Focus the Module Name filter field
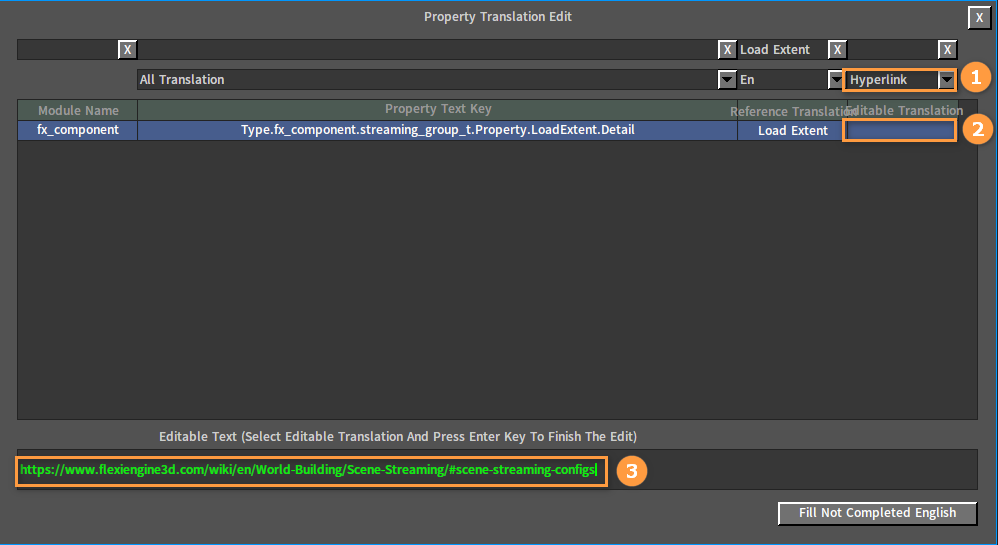The image size is (998, 545). pyautogui.click(x=67, y=50)
